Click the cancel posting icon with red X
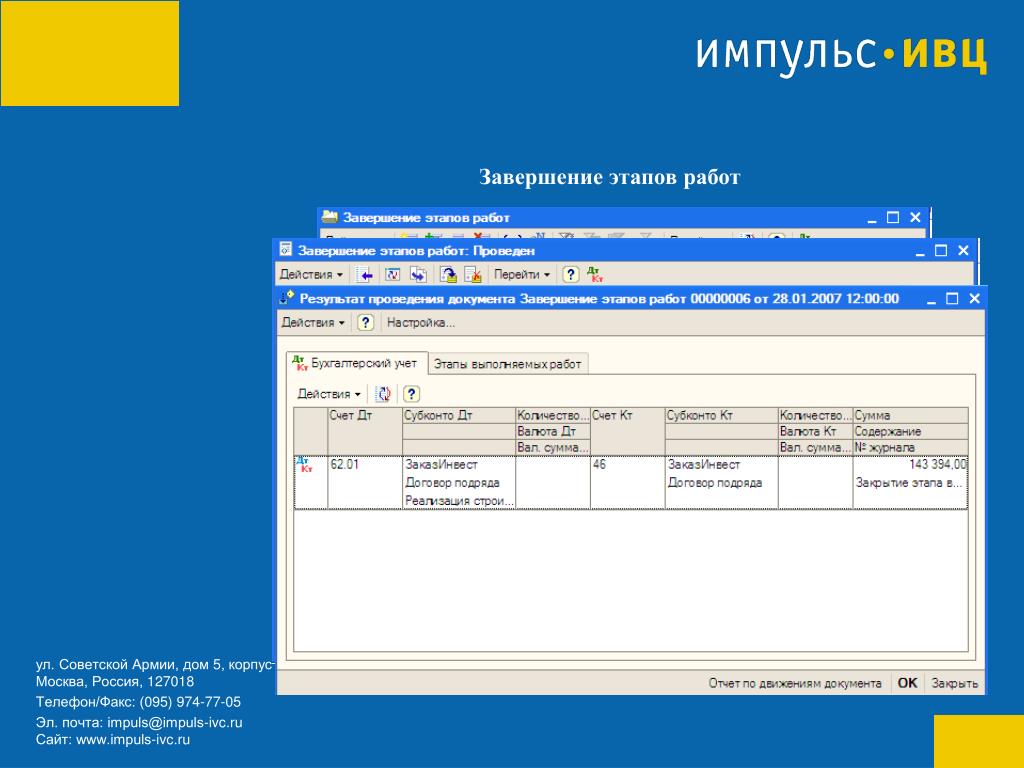Viewport: 1024px width, 768px height. click(x=473, y=275)
